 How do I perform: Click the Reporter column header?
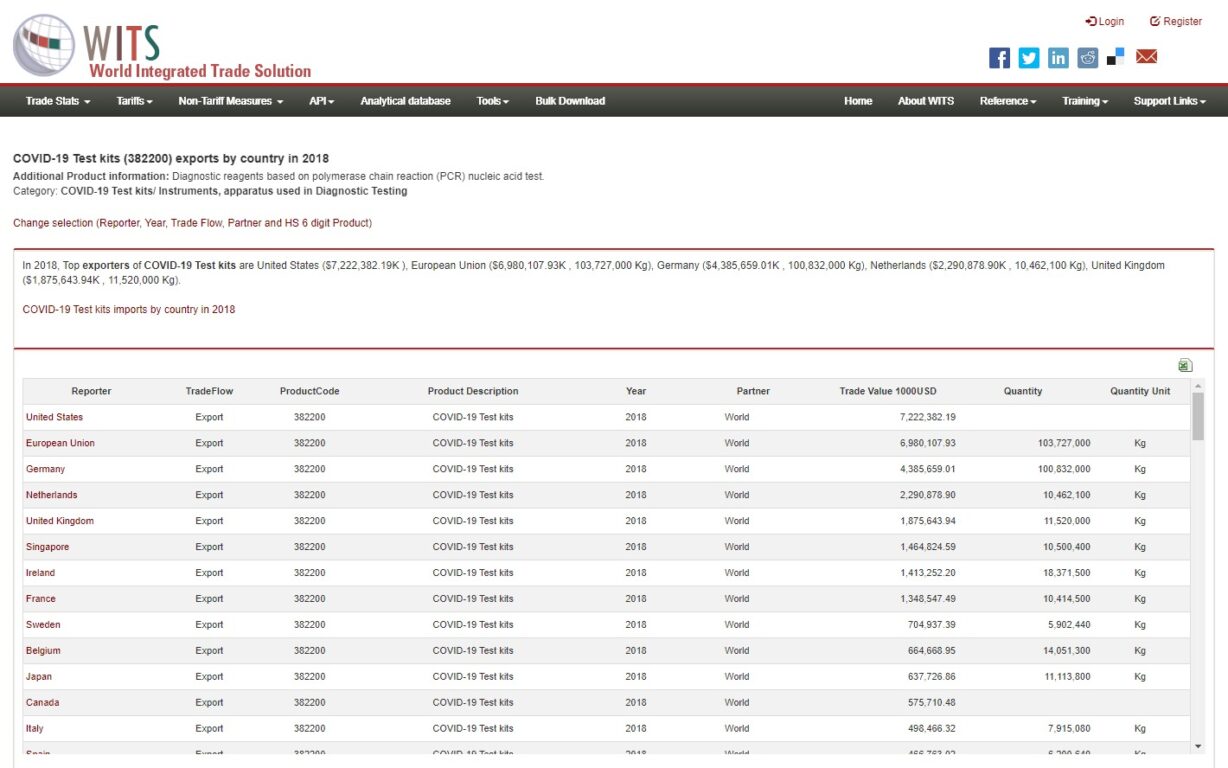pos(91,391)
